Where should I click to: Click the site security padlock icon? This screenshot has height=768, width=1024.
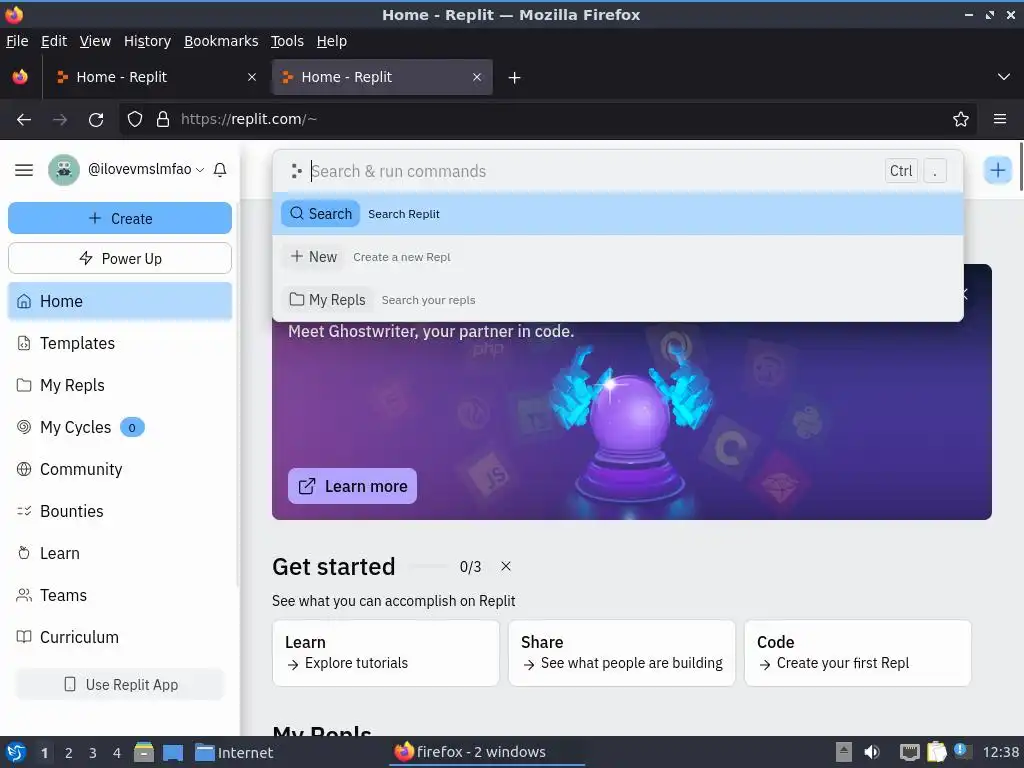(x=163, y=119)
